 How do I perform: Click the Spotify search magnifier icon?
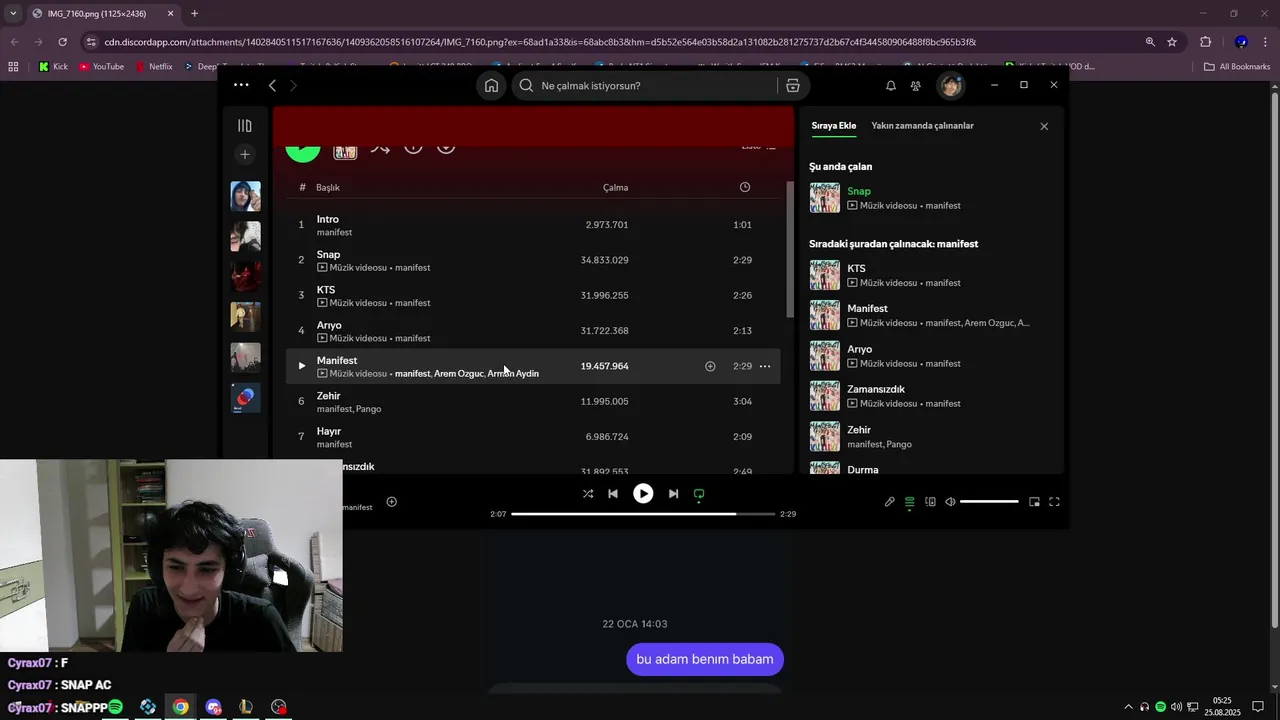click(x=526, y=86)
